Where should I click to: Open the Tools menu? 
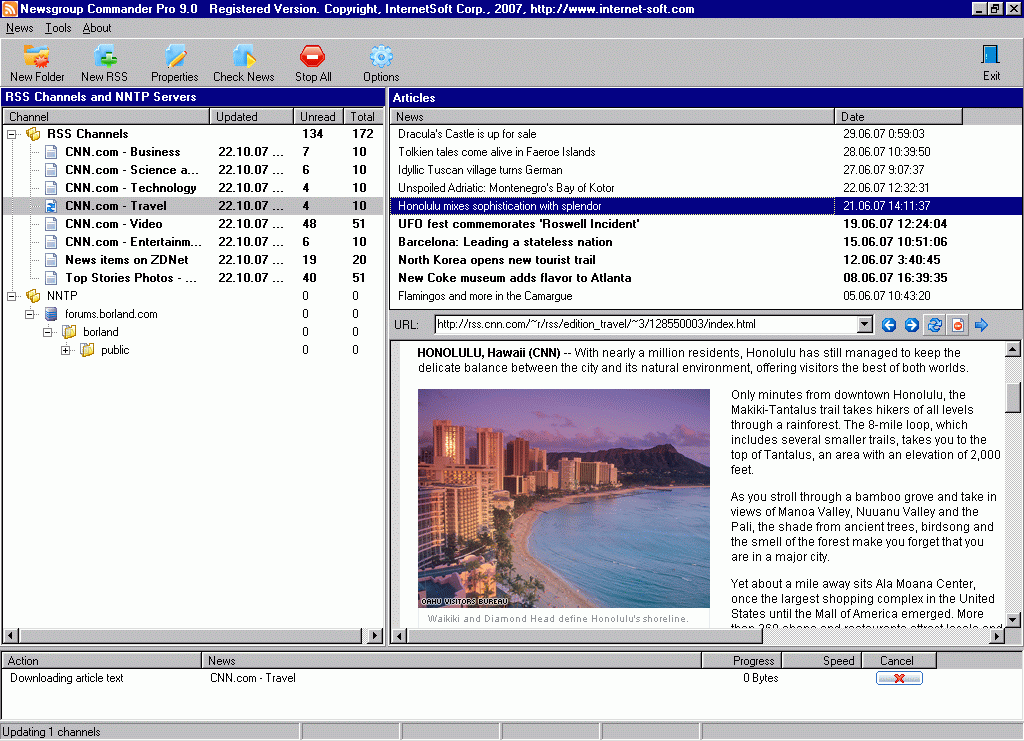58,28
